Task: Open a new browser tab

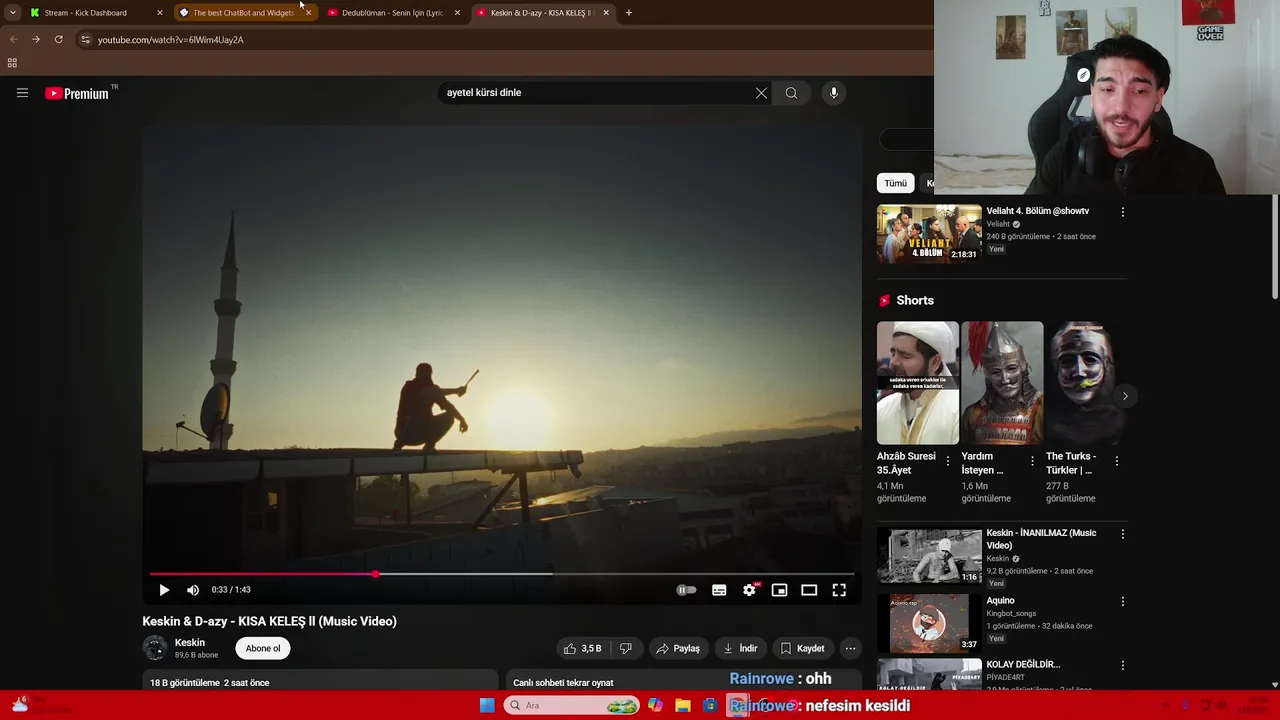Action: 629,13
